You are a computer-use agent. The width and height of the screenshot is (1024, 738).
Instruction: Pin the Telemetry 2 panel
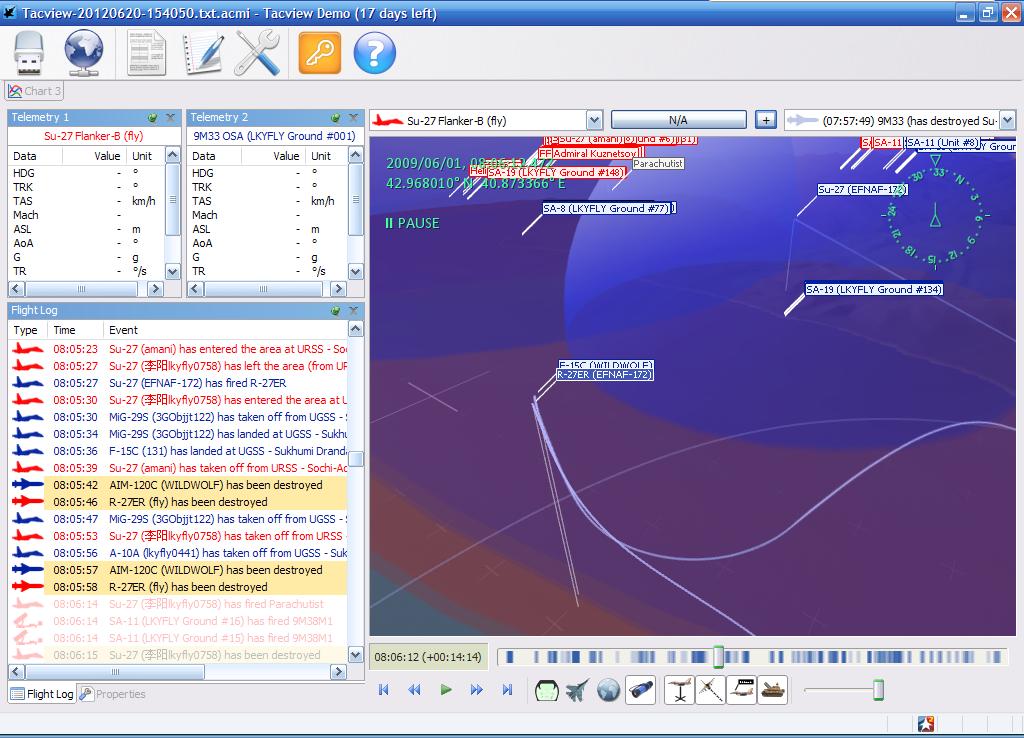coord(336,118)
